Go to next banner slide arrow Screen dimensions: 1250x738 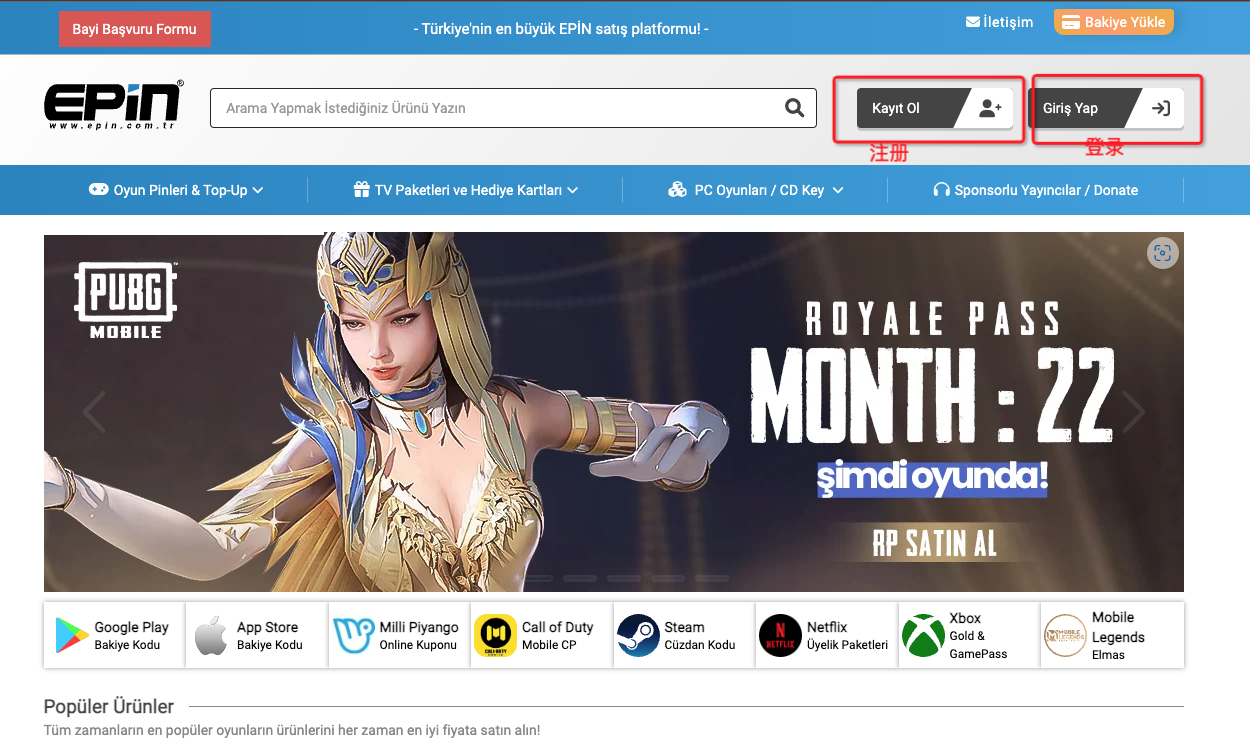1133,411
